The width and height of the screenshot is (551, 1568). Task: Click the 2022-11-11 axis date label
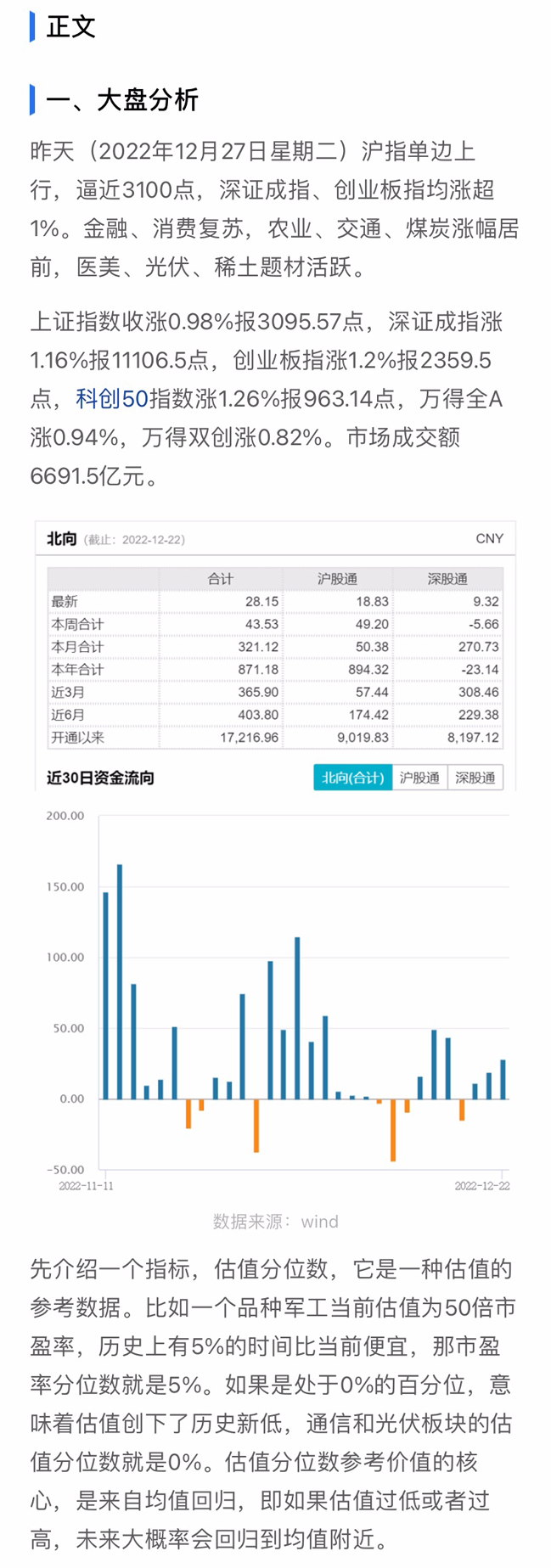[x=86, y=1186]
